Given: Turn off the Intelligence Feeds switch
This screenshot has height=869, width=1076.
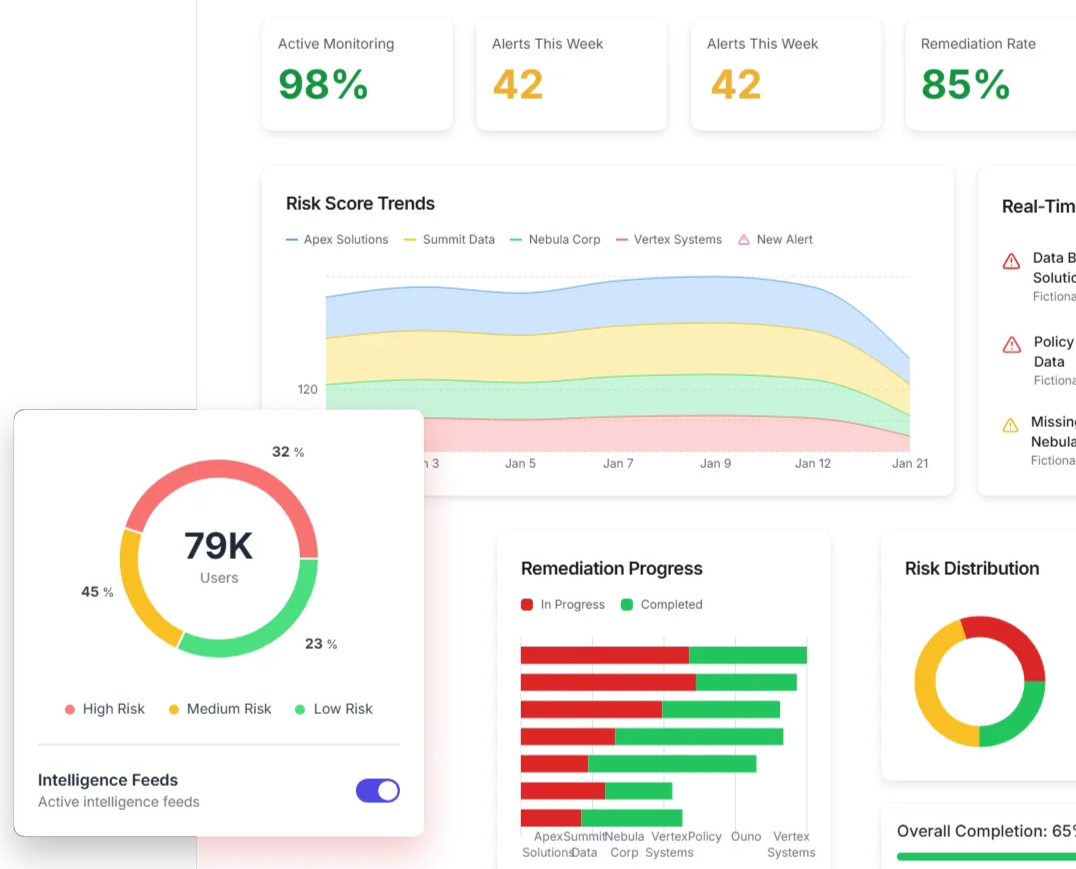Looking at the screenshot, I should [378, 791].
